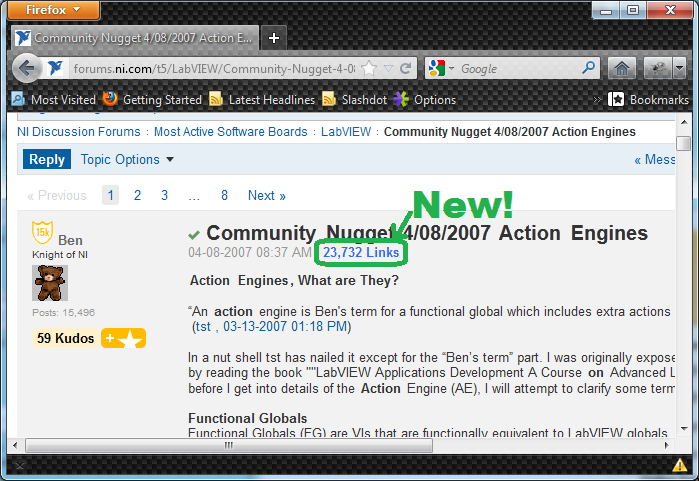Open dropdown arrow next to add-on icon
The image size is (699, 481).
coord(679,69)
